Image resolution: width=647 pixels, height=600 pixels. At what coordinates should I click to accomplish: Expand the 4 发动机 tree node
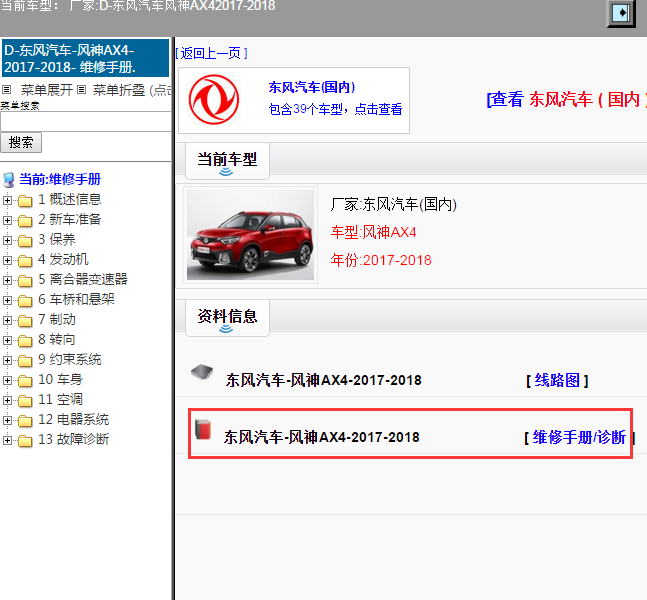(x=7, y=260)
